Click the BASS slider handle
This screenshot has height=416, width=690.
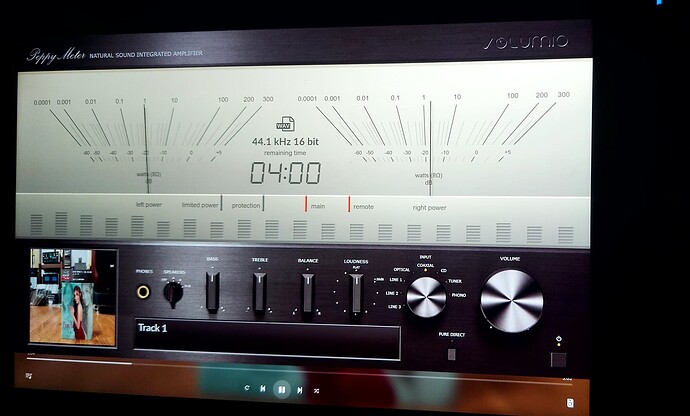213,291
